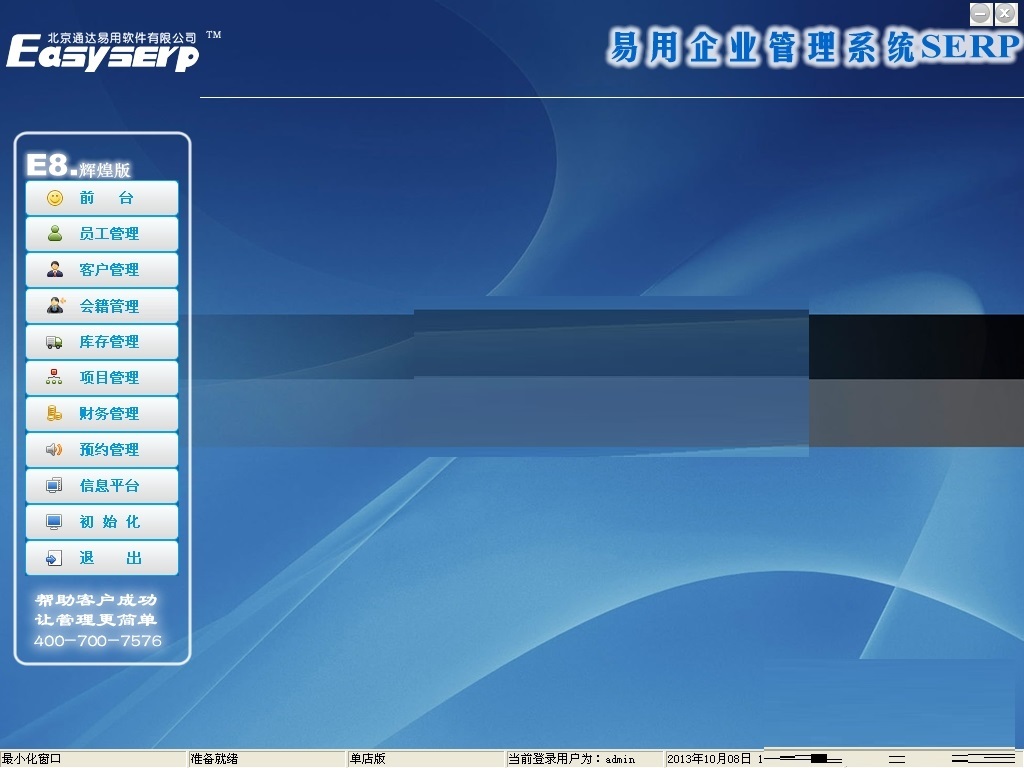Click the Easyserp logo at top left
The image size is (1024, 768).
pyautogui.click(x=103, y=51)
